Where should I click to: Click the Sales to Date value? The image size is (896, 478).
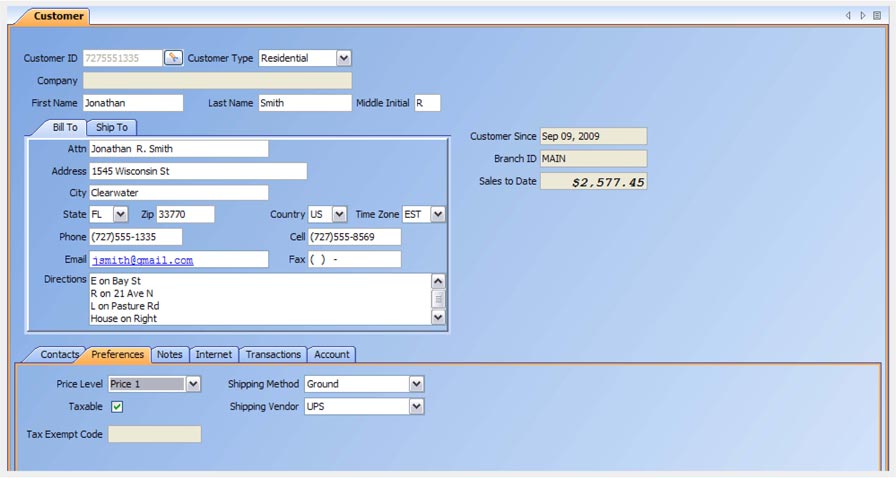594,181
